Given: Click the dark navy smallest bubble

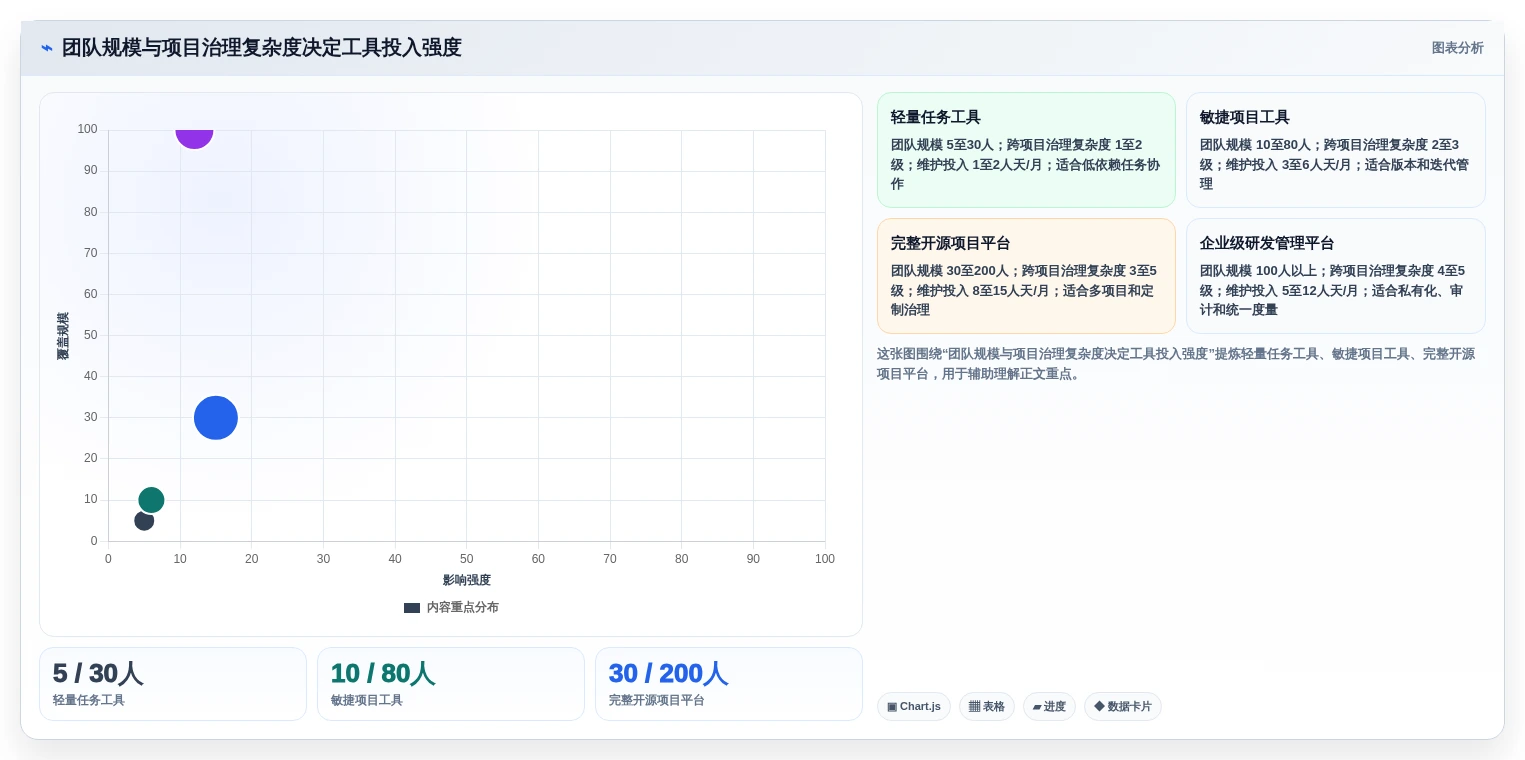Looking at the screenshot, I should (144, 521).
